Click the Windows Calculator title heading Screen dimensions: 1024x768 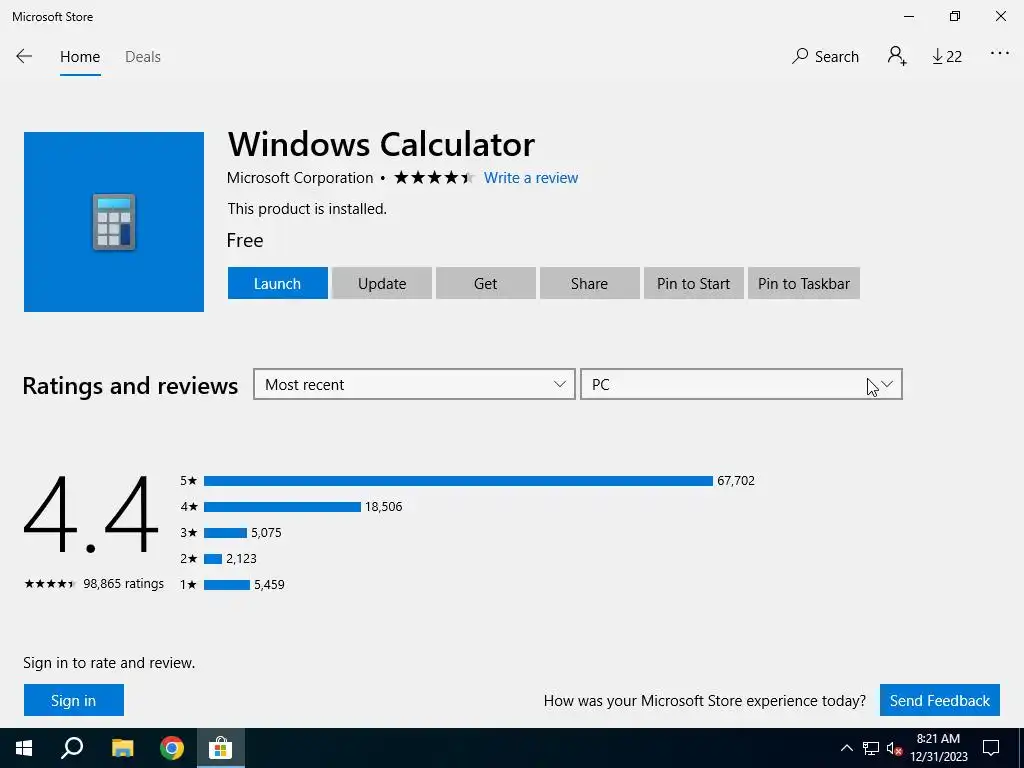pyautogui.click(x=381, y=144)
